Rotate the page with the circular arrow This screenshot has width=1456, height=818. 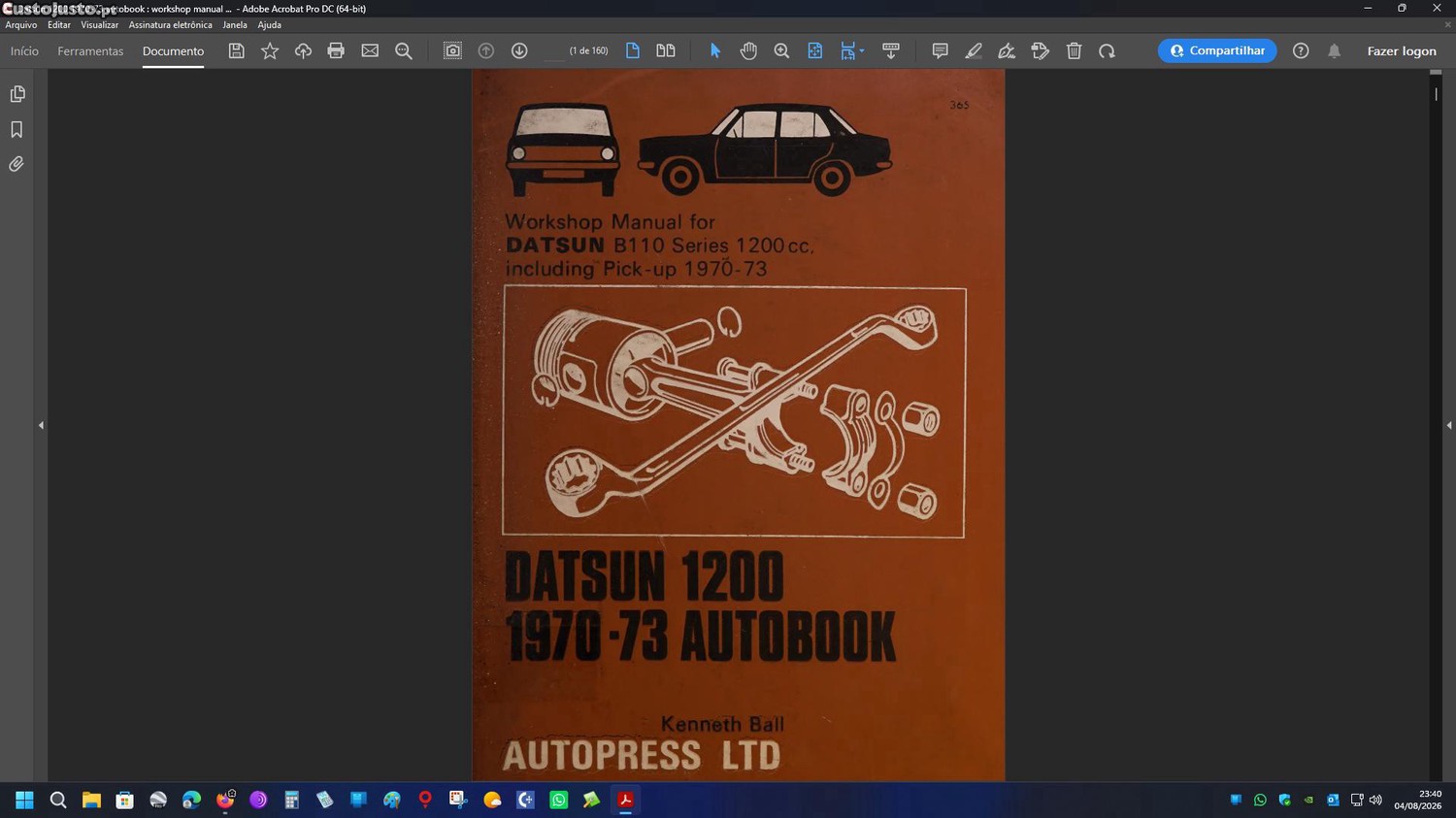(x=1107, y=50)
